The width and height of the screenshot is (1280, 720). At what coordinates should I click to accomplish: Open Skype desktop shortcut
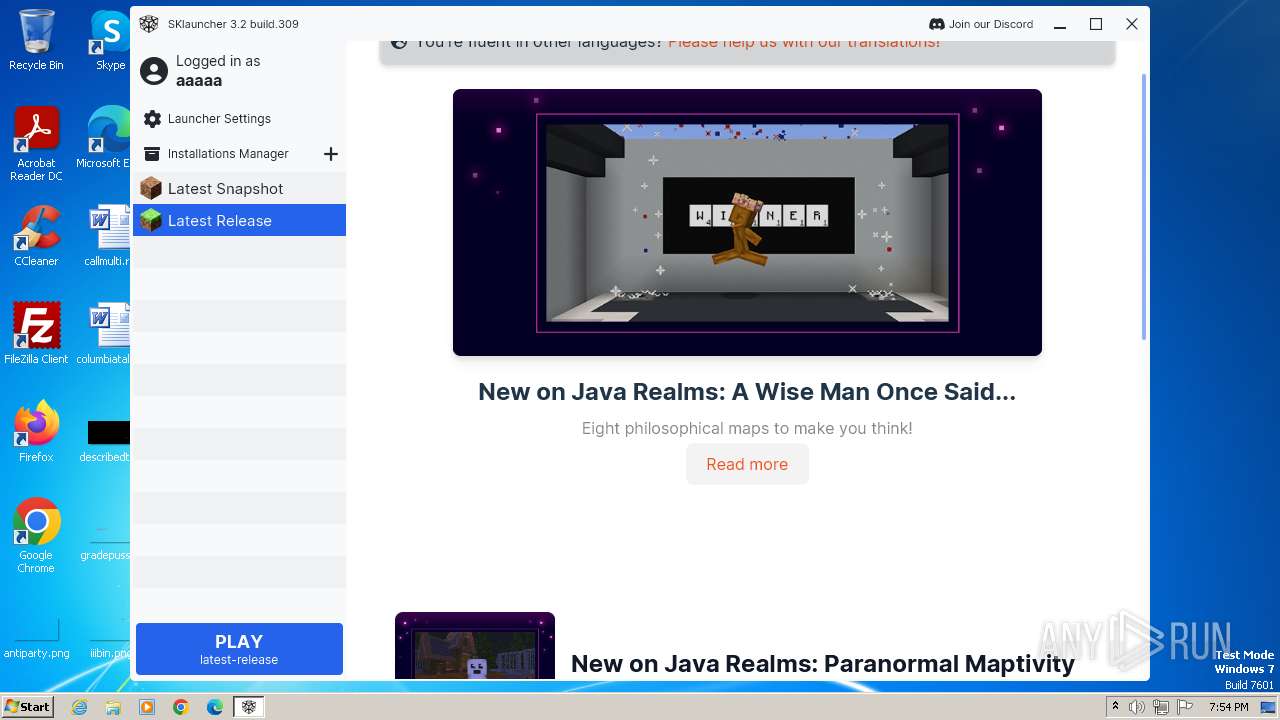110,40
